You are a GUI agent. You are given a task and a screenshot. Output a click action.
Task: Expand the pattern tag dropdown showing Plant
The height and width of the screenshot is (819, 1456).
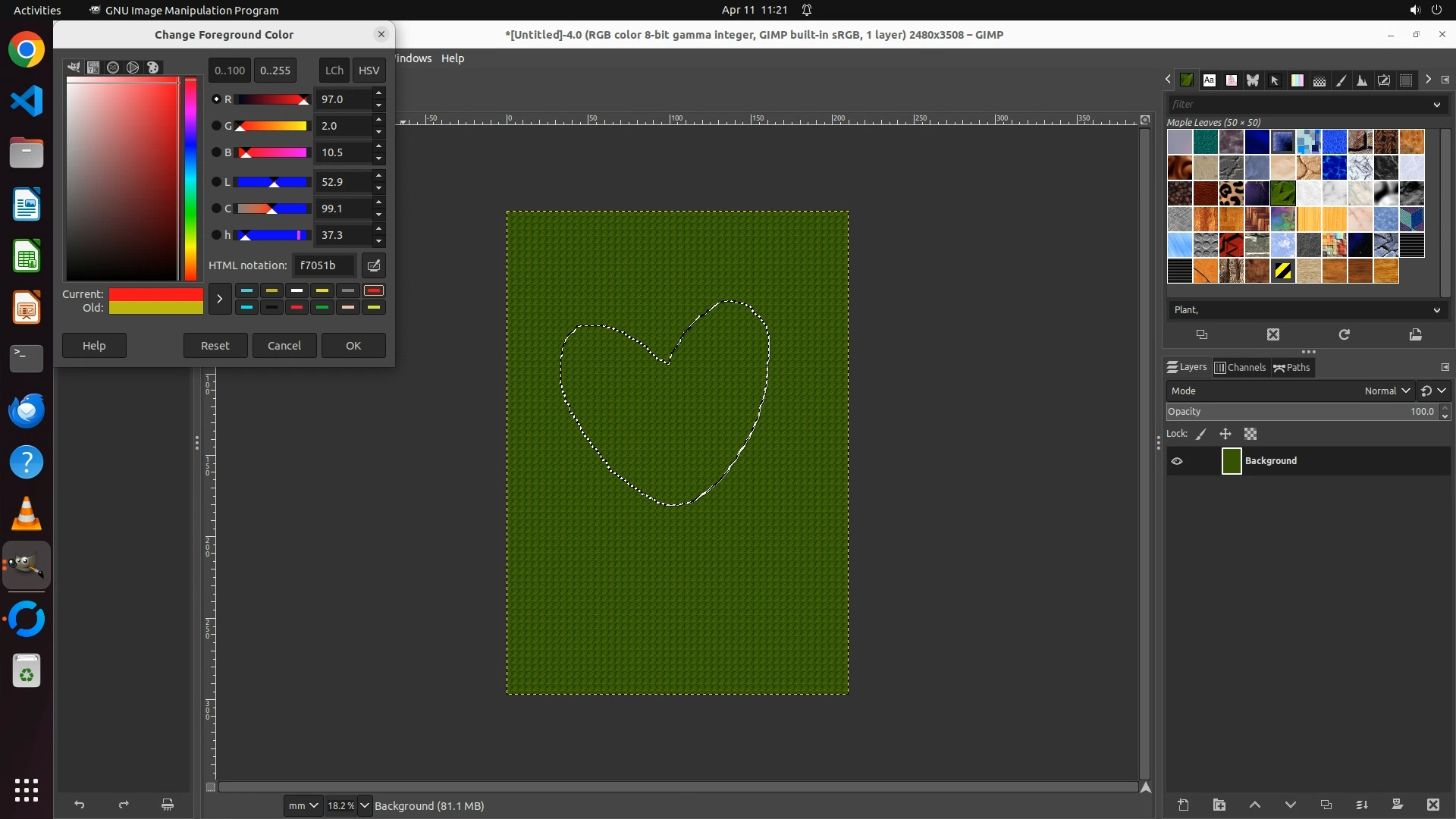pyautogui.click(x=1436, y=310)
